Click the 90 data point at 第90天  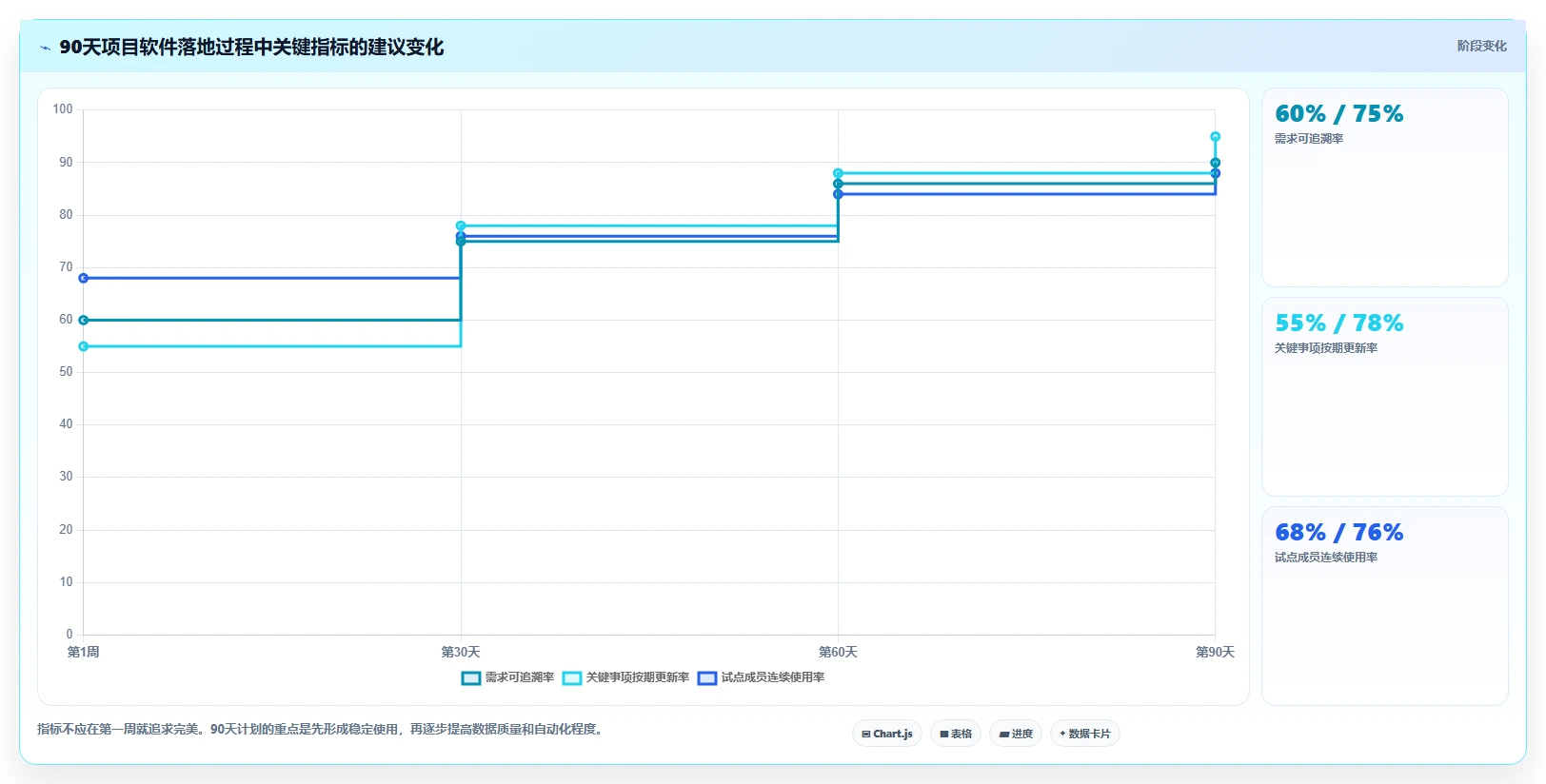coord(1215,163)
